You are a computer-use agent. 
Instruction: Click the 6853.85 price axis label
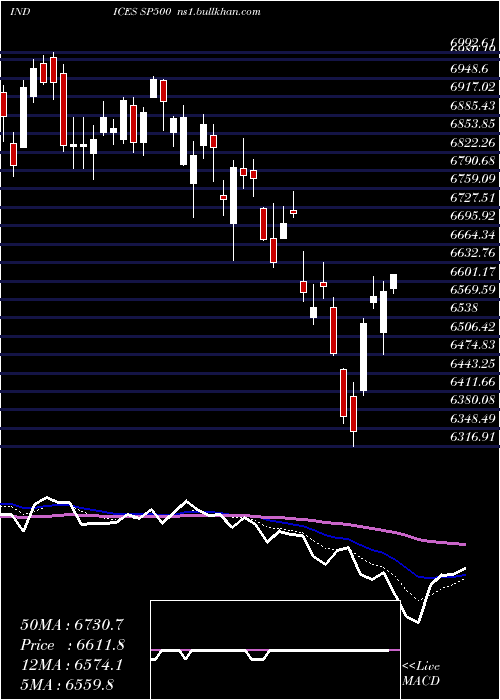coord(473,125)
